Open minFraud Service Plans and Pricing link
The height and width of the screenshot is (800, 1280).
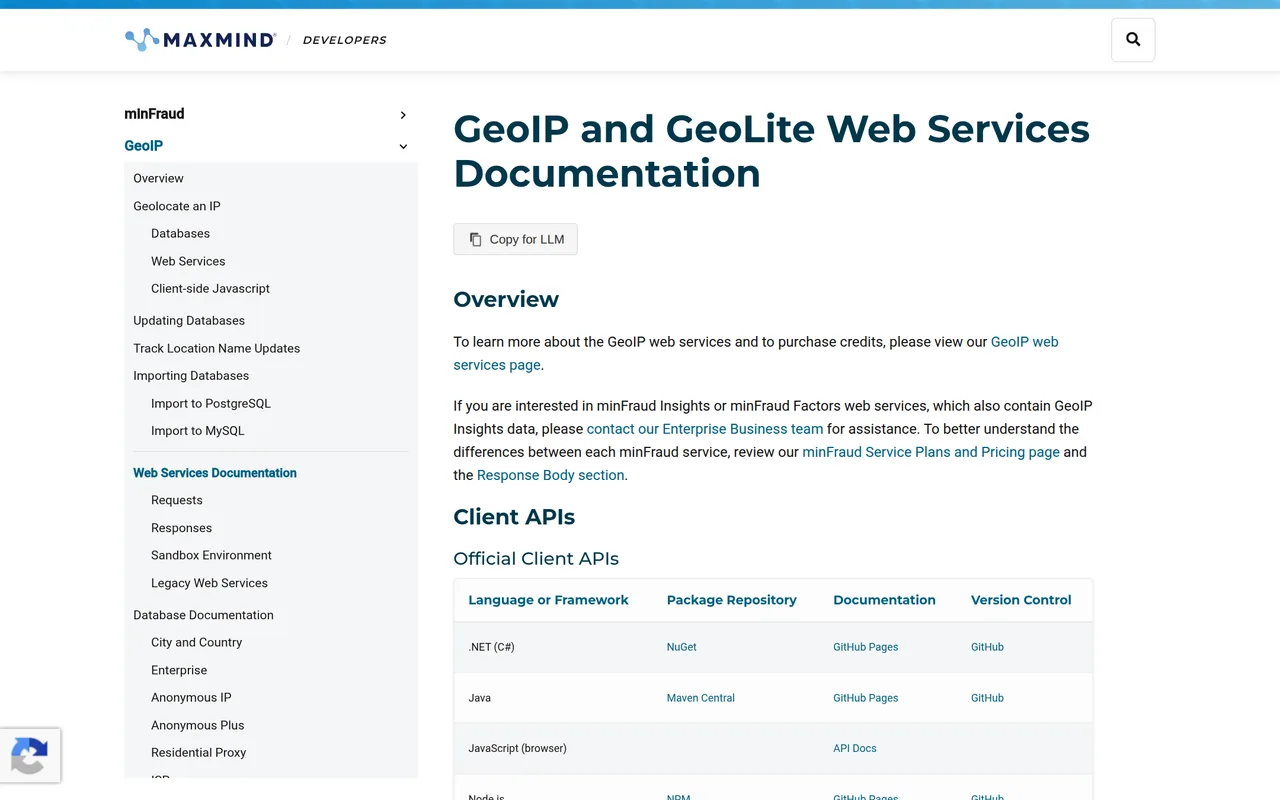(x=931, y=452)
